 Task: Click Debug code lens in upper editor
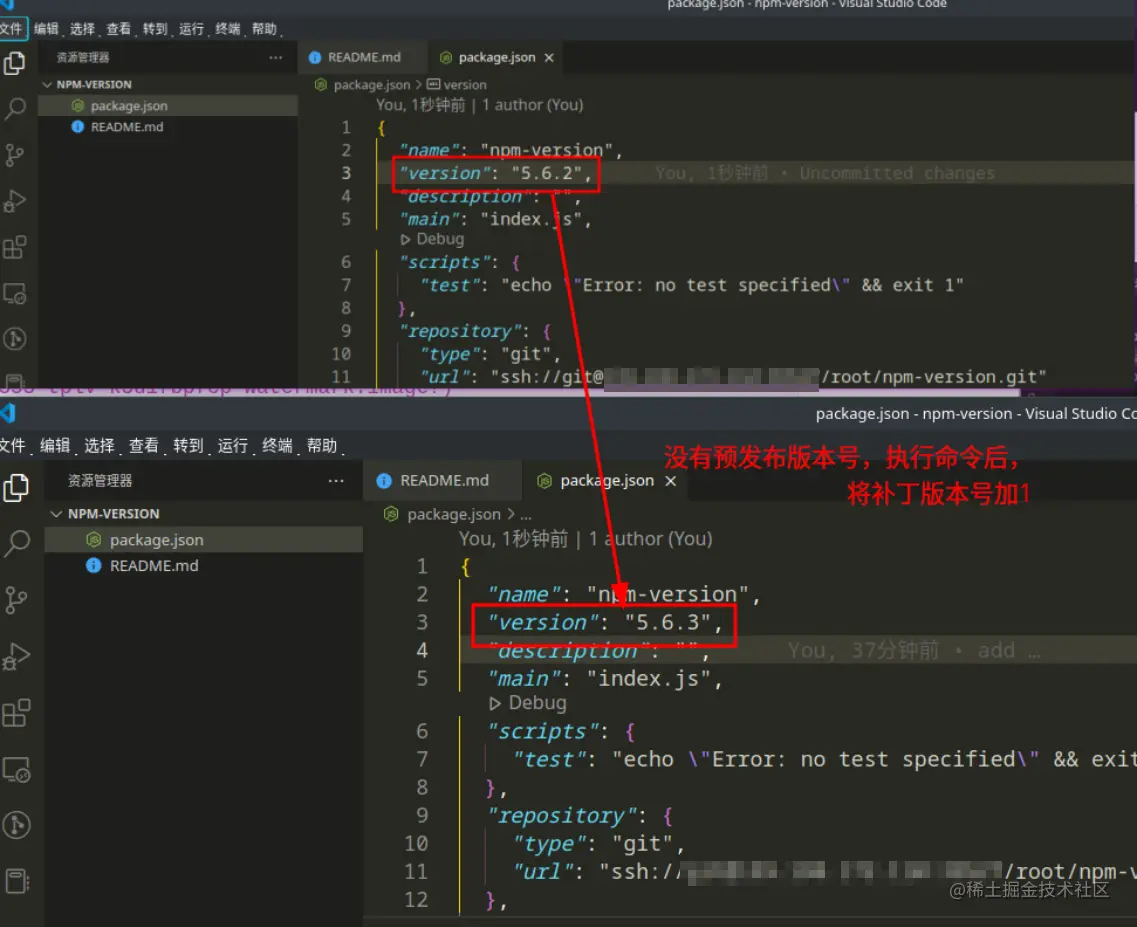432,239
